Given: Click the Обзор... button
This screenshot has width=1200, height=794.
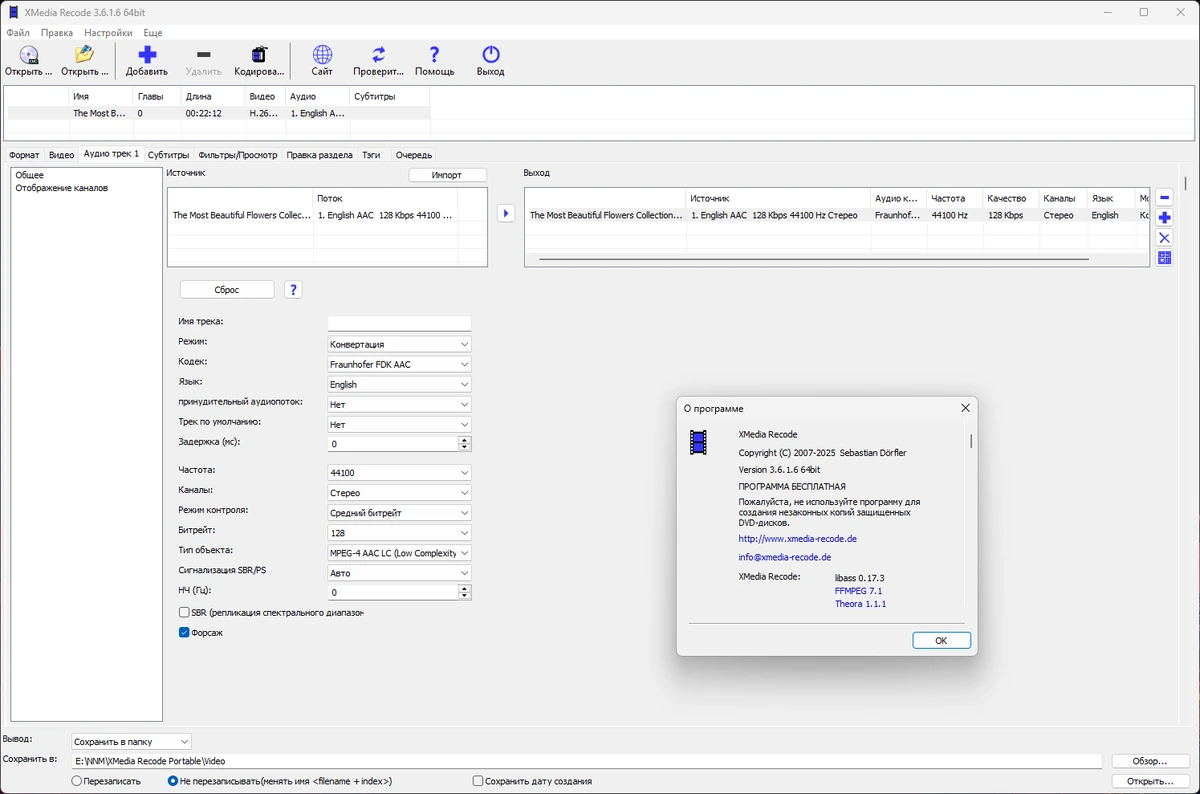Looking at the screenshot, I should pos(1150,762).
